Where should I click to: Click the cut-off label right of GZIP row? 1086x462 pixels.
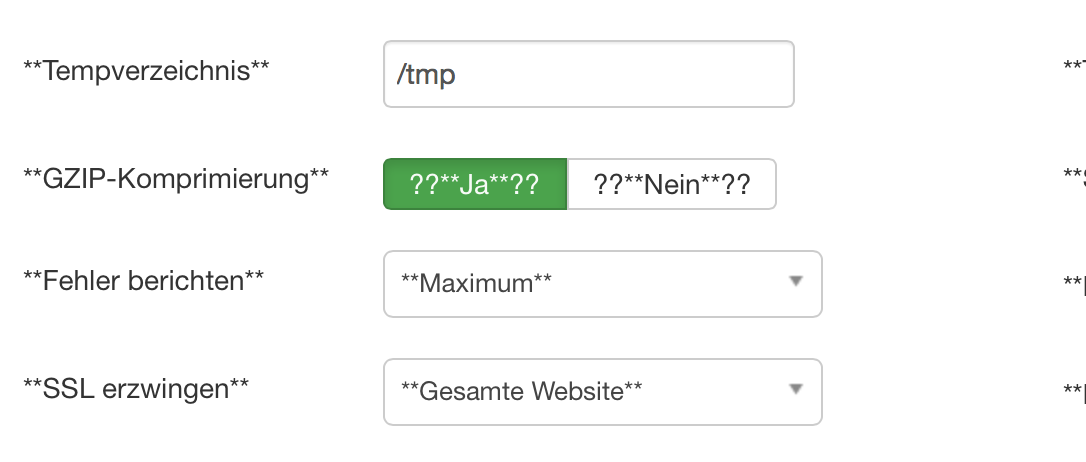(1075, 177)
